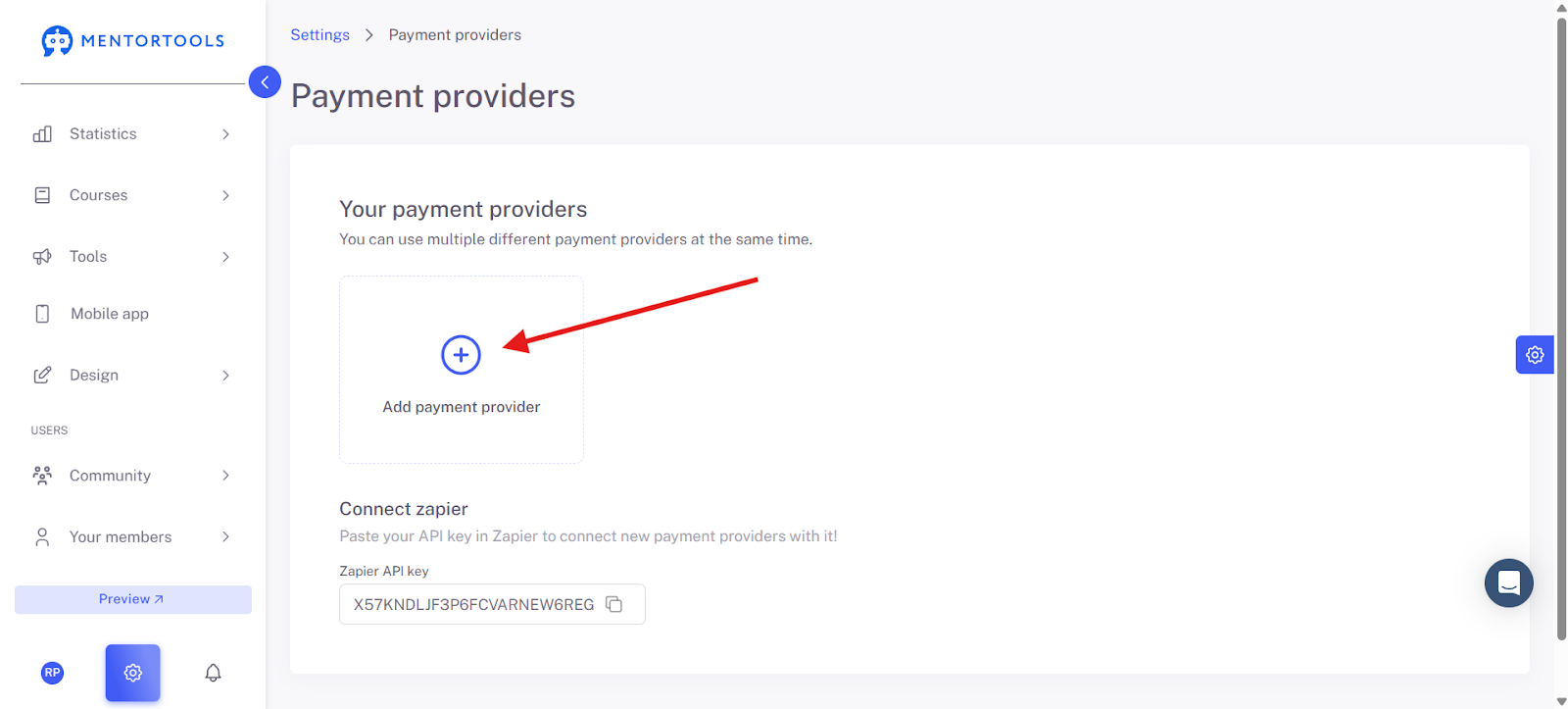
Task: Click the MentorTools logo
Action: coord(133,41)
